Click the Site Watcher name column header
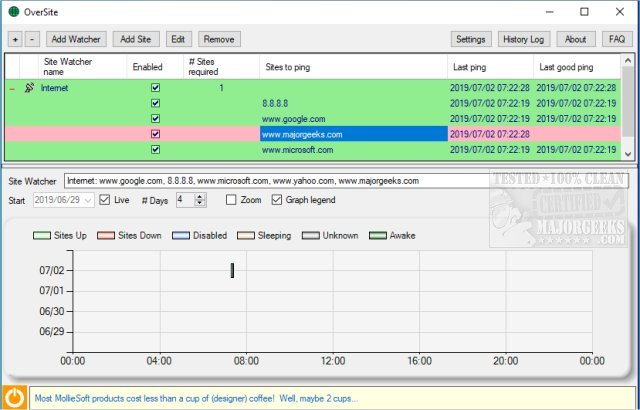Viewport: 640px width, 410px height. [x=82, y=67]
